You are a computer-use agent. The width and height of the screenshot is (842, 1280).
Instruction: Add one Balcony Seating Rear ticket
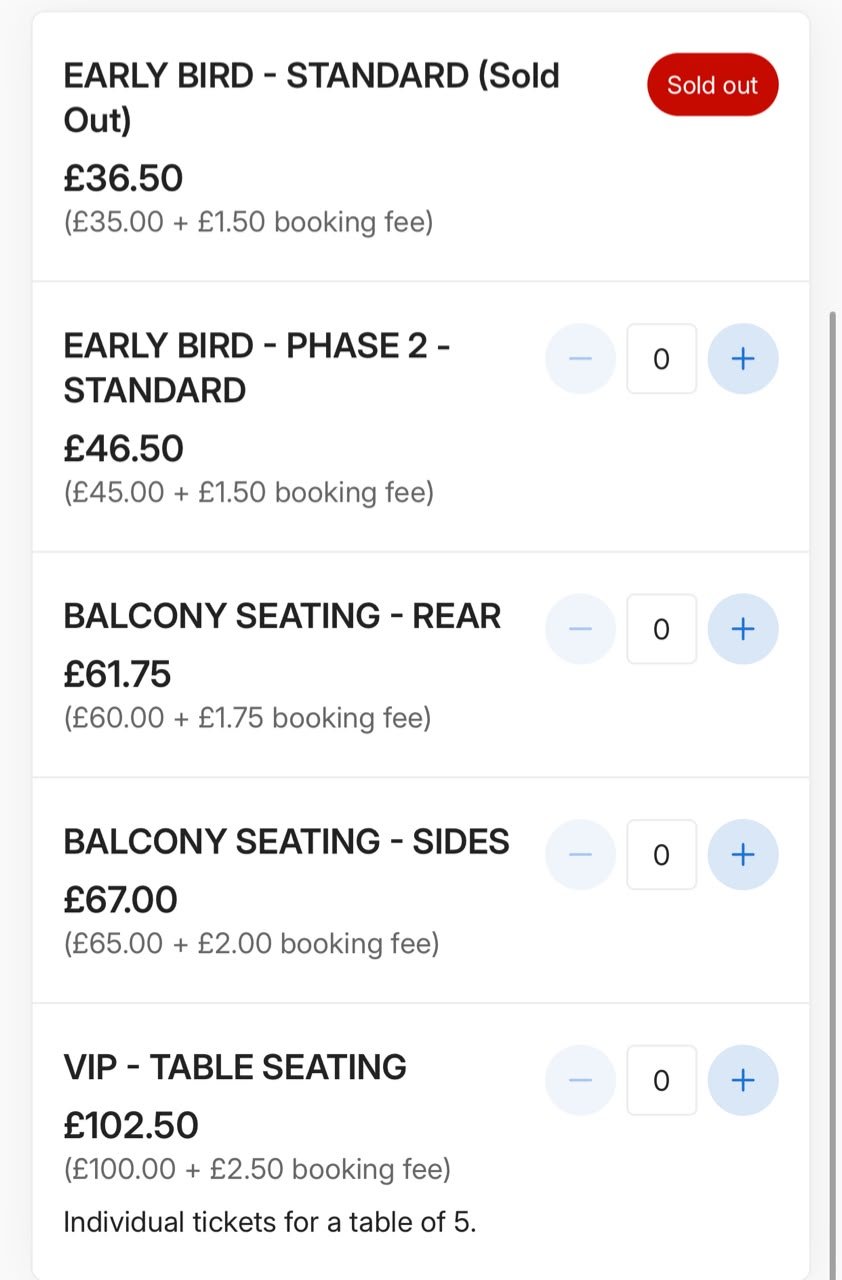(743, 629)
